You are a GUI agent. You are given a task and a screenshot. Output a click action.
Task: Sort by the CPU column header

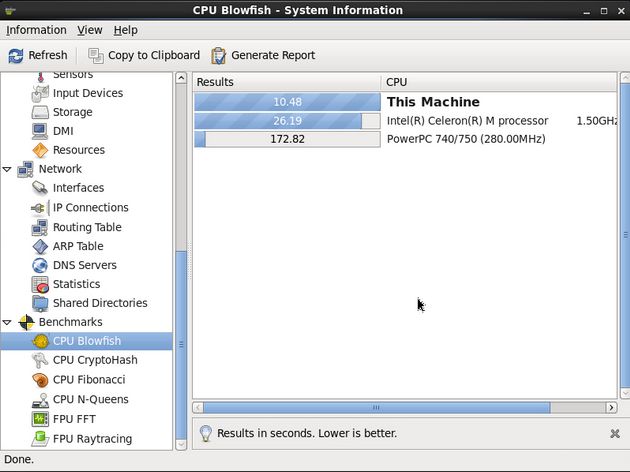pos(499,82)
